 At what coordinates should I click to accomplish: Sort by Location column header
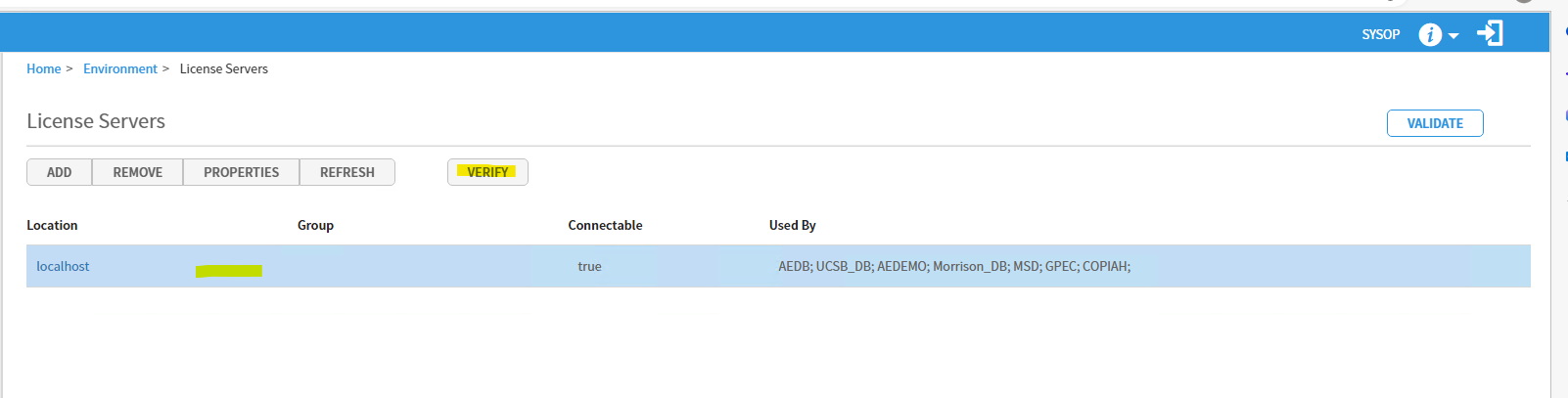(x=52, y=225)
